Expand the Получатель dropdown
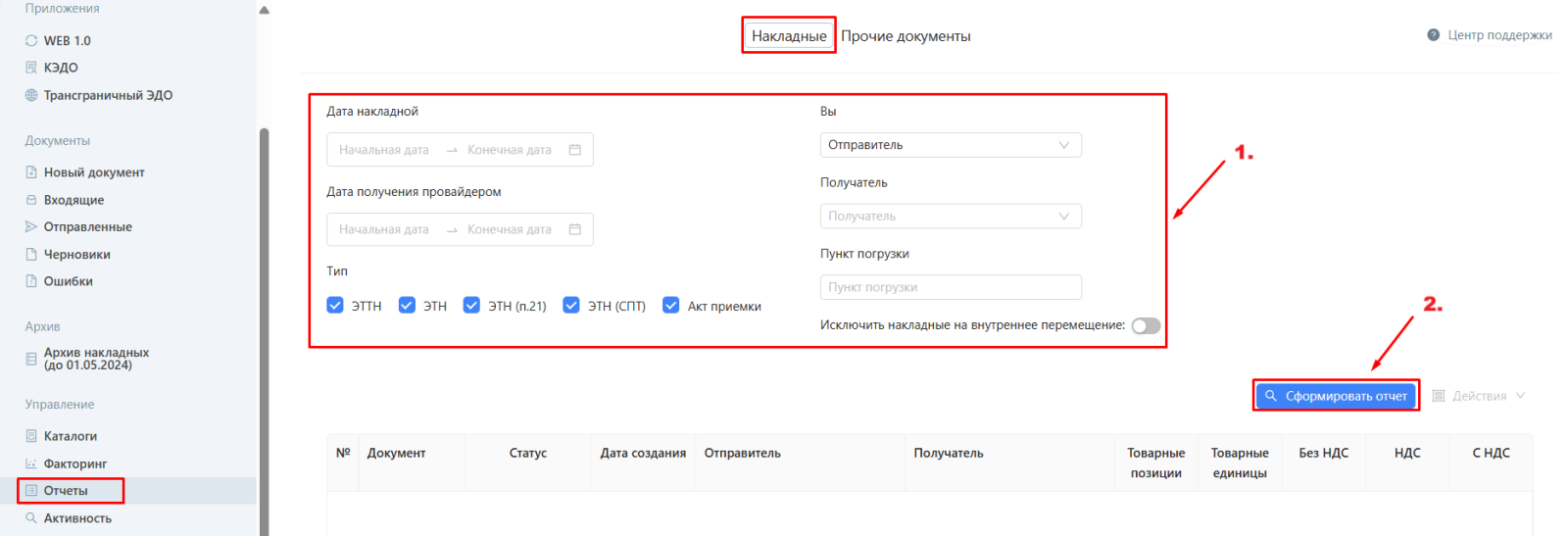Viewport: 1568px width, 536px height. (950, 217)
